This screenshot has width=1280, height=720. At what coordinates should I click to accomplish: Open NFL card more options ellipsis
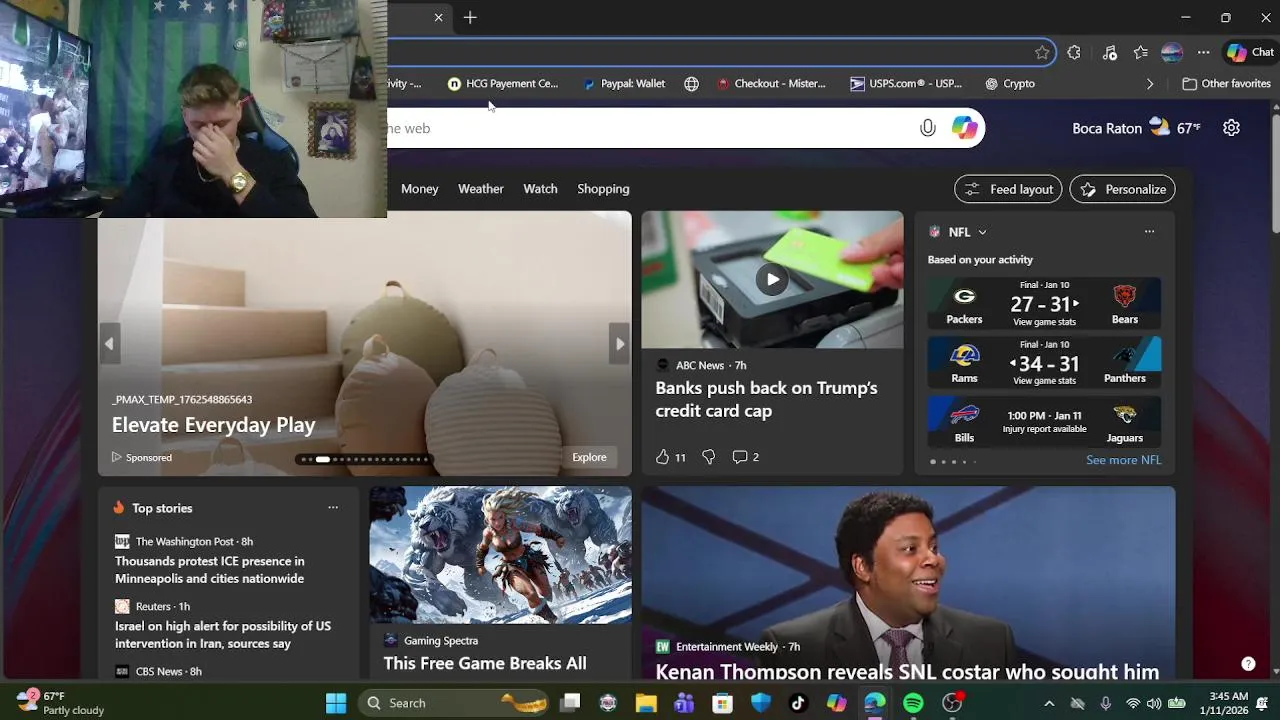point(1149,232)
